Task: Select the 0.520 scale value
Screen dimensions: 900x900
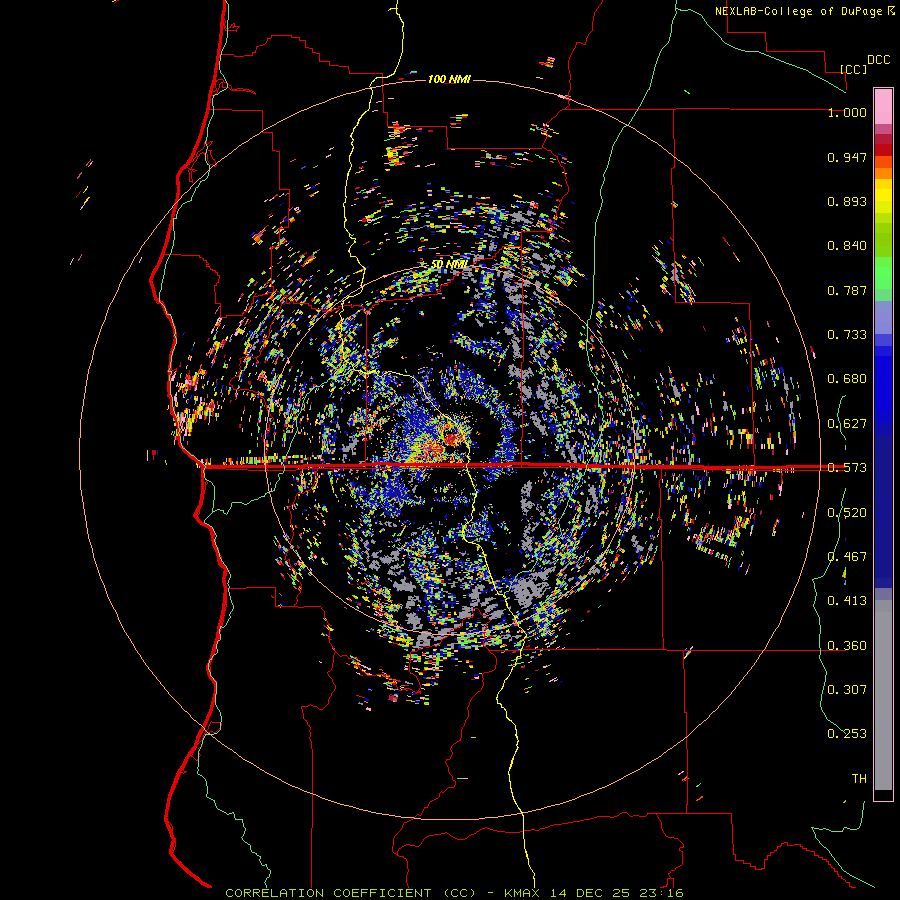Action: (847, 513)
